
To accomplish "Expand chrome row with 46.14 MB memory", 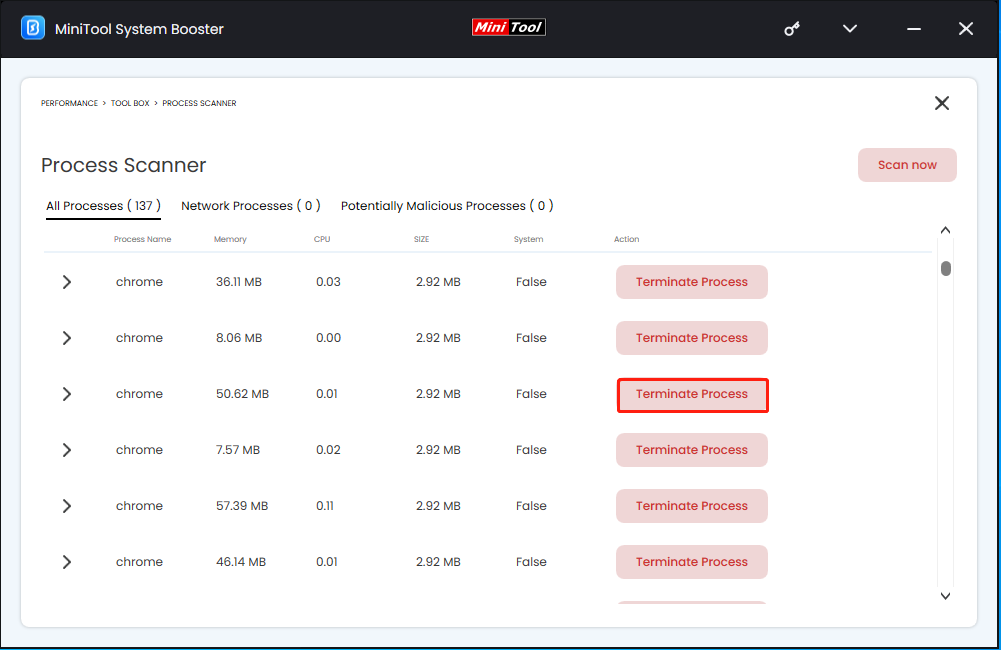I will tap(66, 562).
